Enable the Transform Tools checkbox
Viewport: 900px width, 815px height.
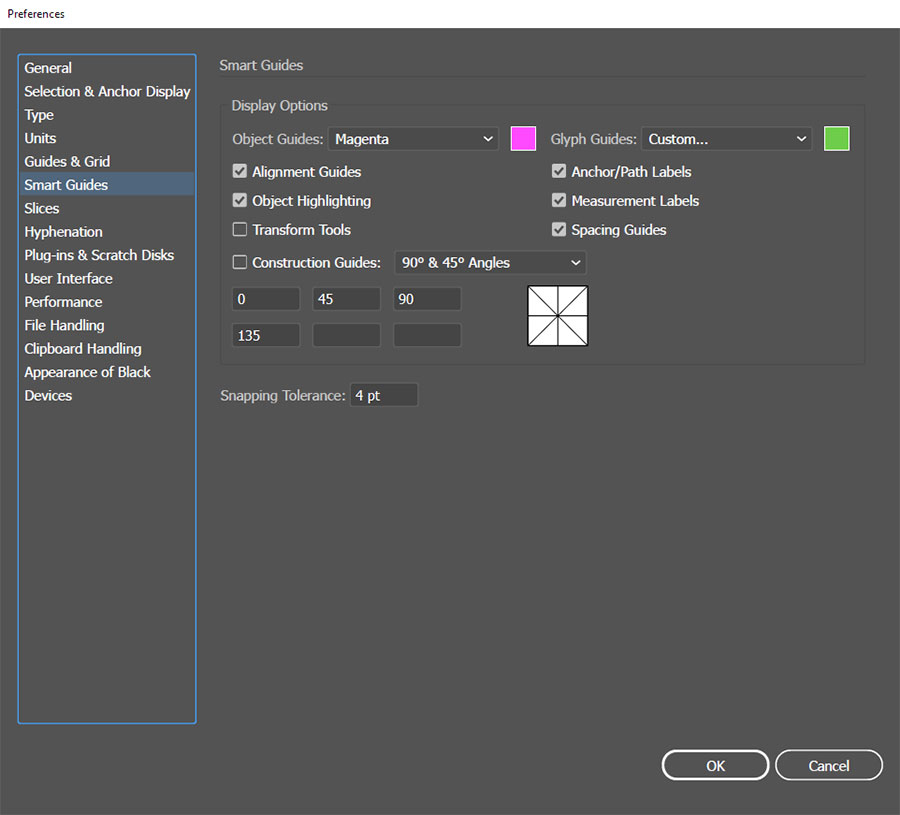[x=240, y=230]
